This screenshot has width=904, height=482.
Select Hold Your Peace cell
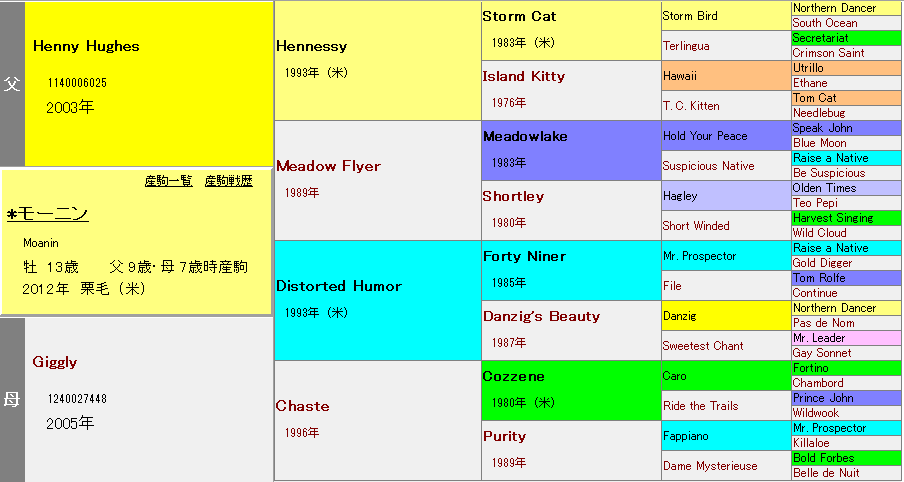705,136
